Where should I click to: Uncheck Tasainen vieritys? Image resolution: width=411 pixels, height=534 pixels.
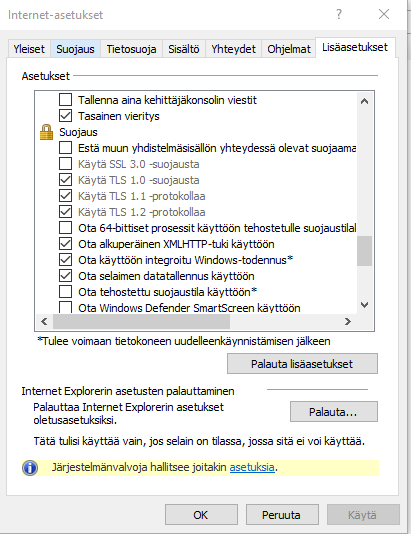65,116
